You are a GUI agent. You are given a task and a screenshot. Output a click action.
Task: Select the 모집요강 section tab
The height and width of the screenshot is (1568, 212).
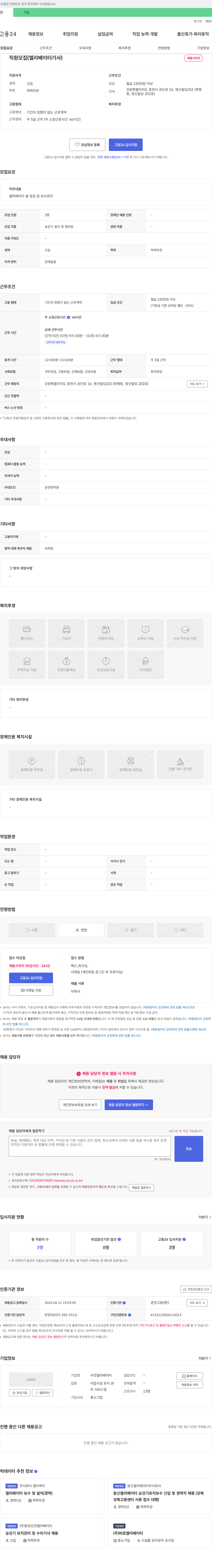click(x=6, y=48)
